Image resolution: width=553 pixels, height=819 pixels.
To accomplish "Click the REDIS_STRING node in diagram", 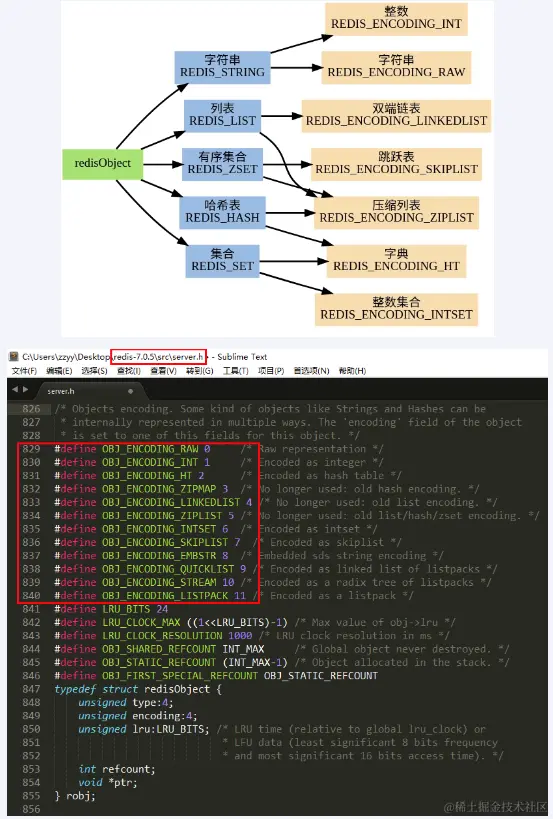I will pyautogui.click(x=222, y=67).
